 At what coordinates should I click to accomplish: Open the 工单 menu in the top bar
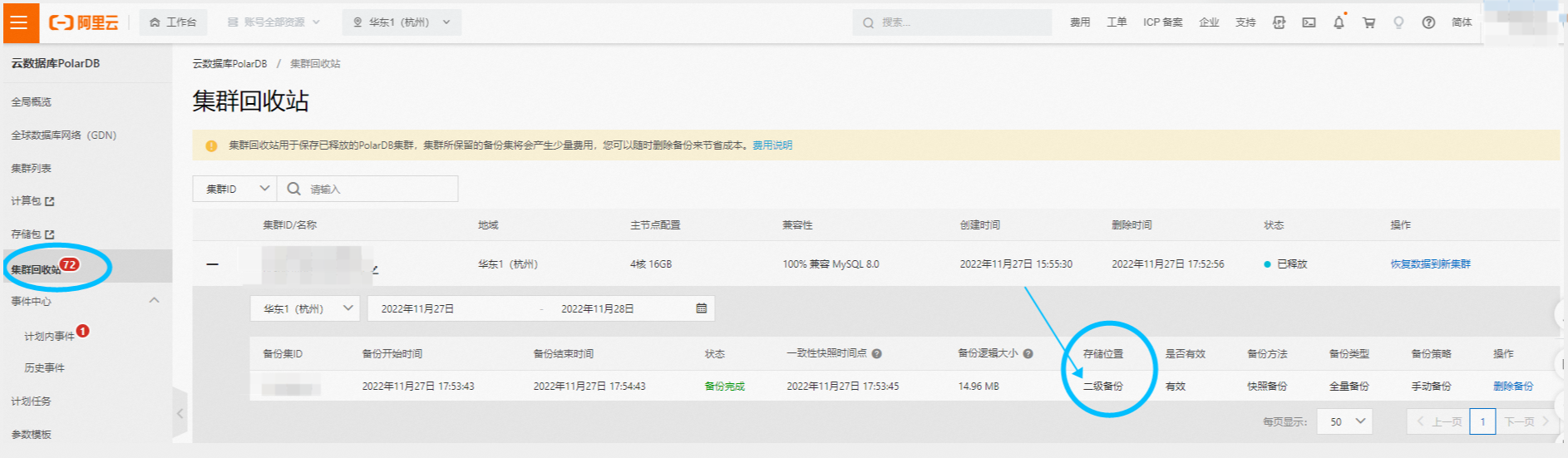pyautogui.click(x=1117, y=22)
